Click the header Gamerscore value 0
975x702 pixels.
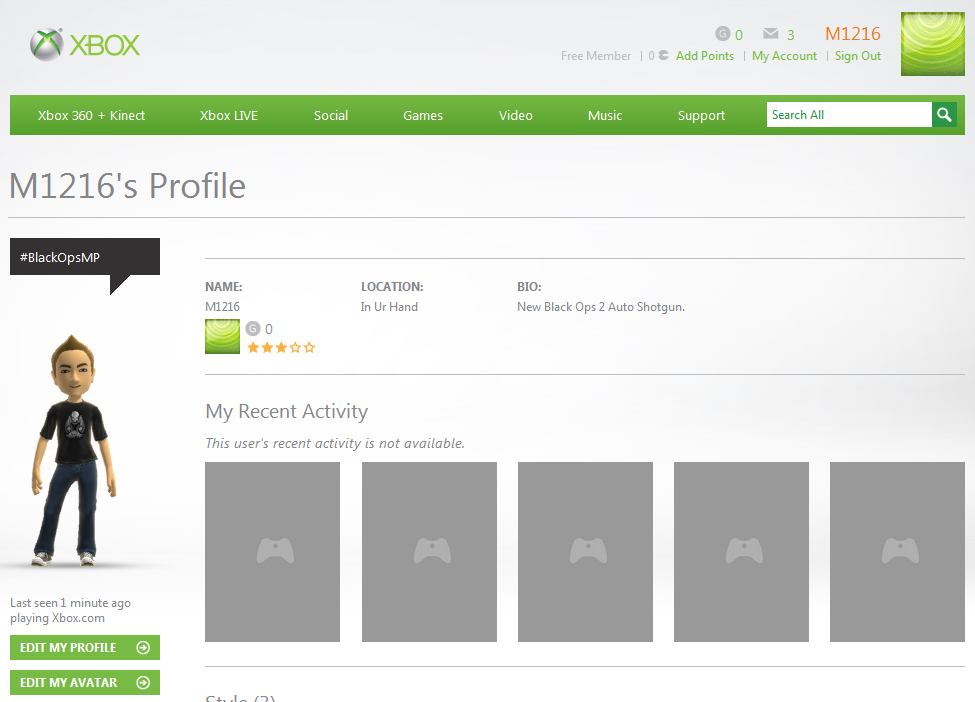[x=739, y=35]
